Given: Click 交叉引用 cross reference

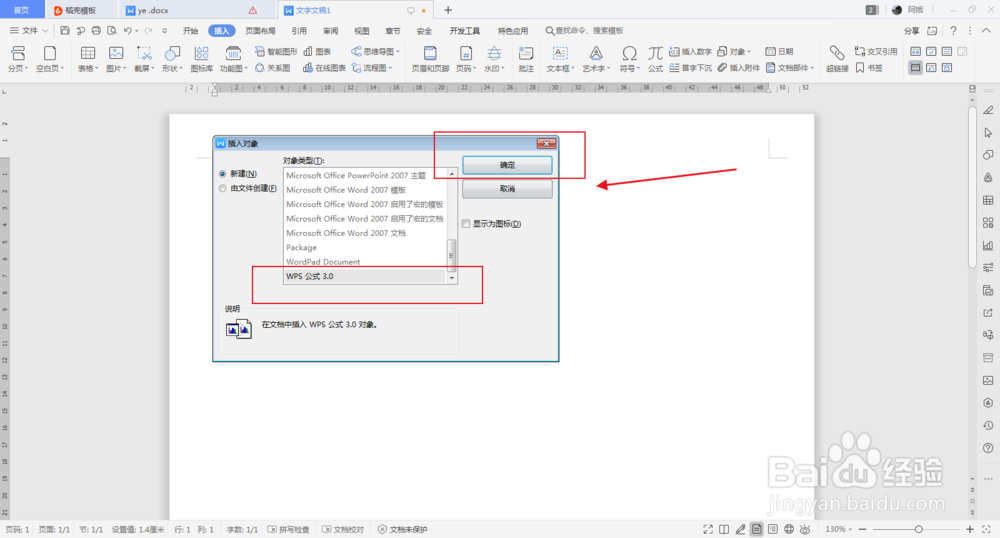Looking at the screenshot, I should [876, 52].
